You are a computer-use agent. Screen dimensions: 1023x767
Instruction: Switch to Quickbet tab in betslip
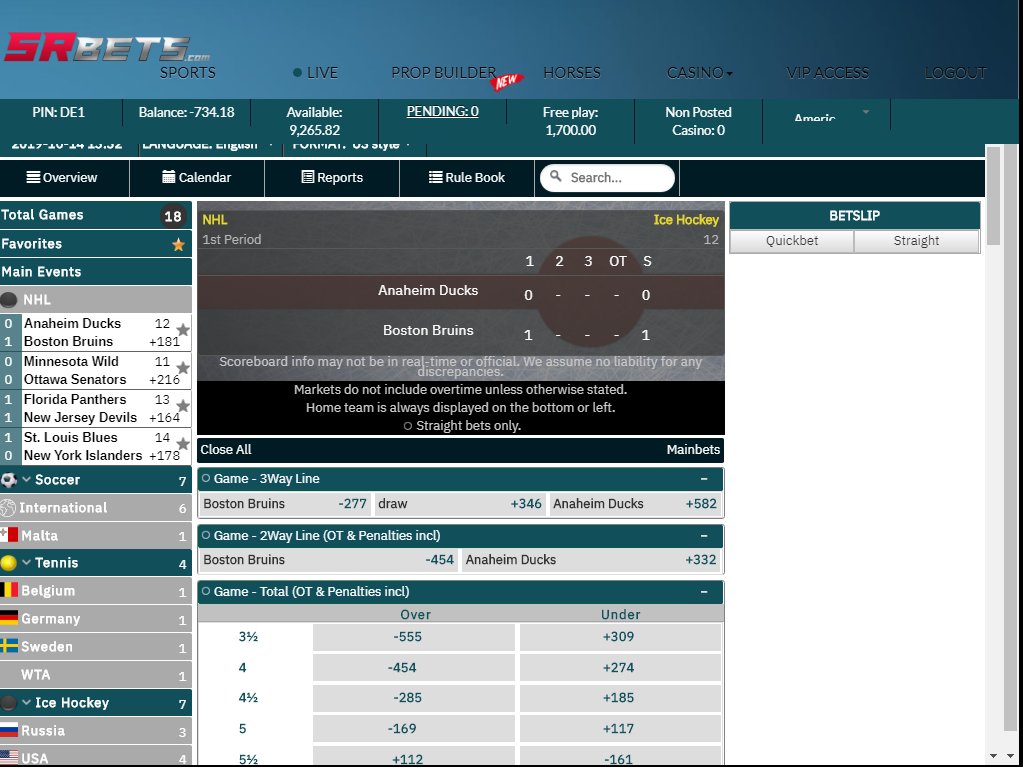792,241
